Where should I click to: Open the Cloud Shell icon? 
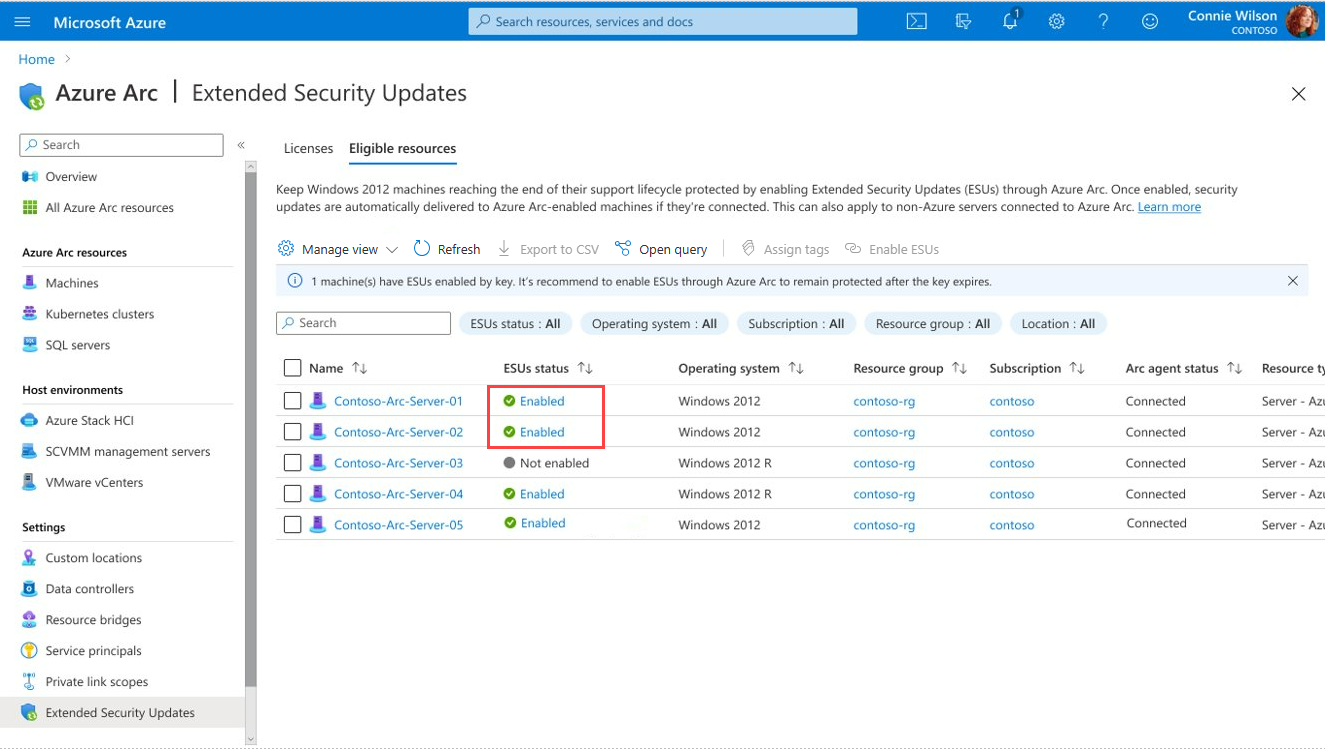click(x=916, y=21)
